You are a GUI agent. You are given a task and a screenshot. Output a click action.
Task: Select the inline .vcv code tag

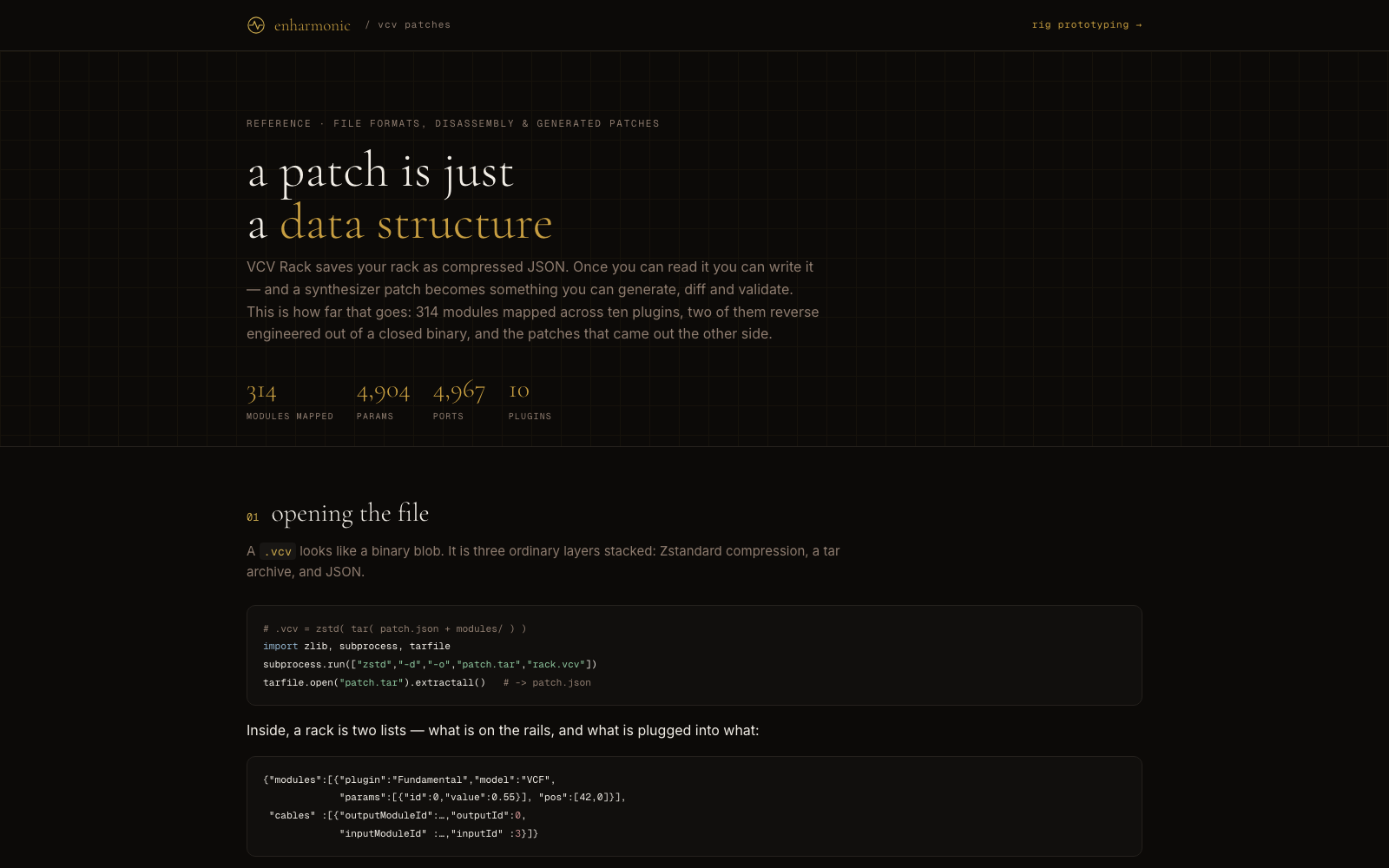pos(278,551)
